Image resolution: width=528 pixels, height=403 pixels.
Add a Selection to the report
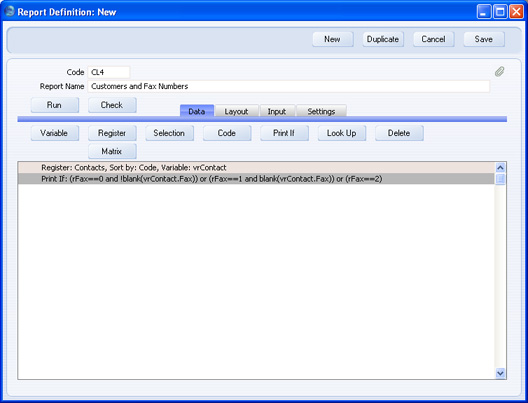pyautogui.click(x=169, y=133)
